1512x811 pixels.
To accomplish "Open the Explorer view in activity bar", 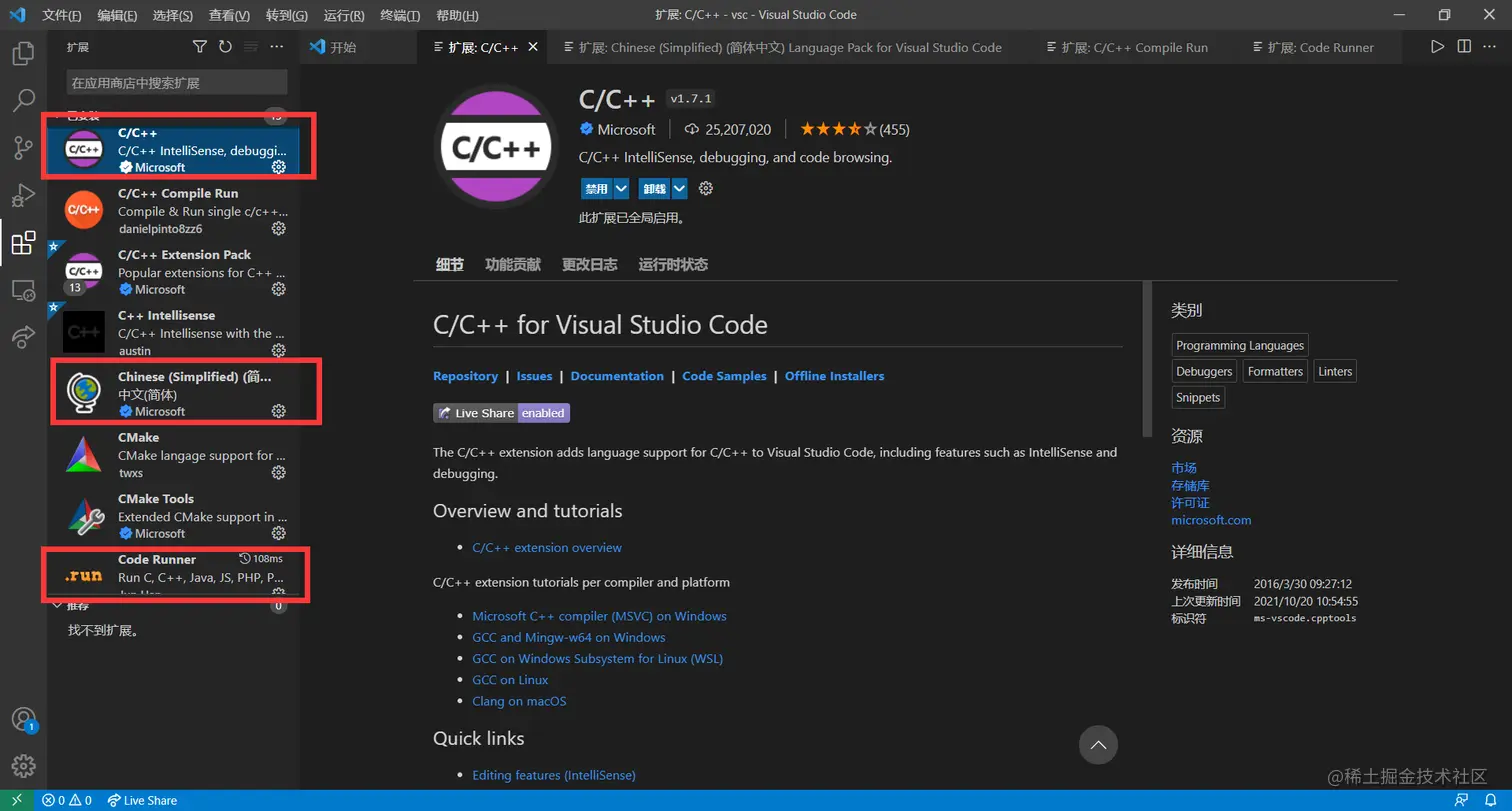I will [x=23, y=54].
